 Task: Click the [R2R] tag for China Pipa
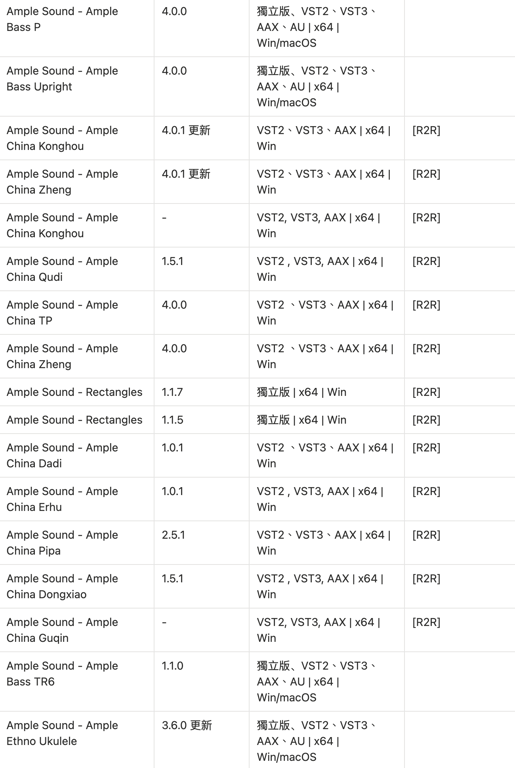click(426, 535)
